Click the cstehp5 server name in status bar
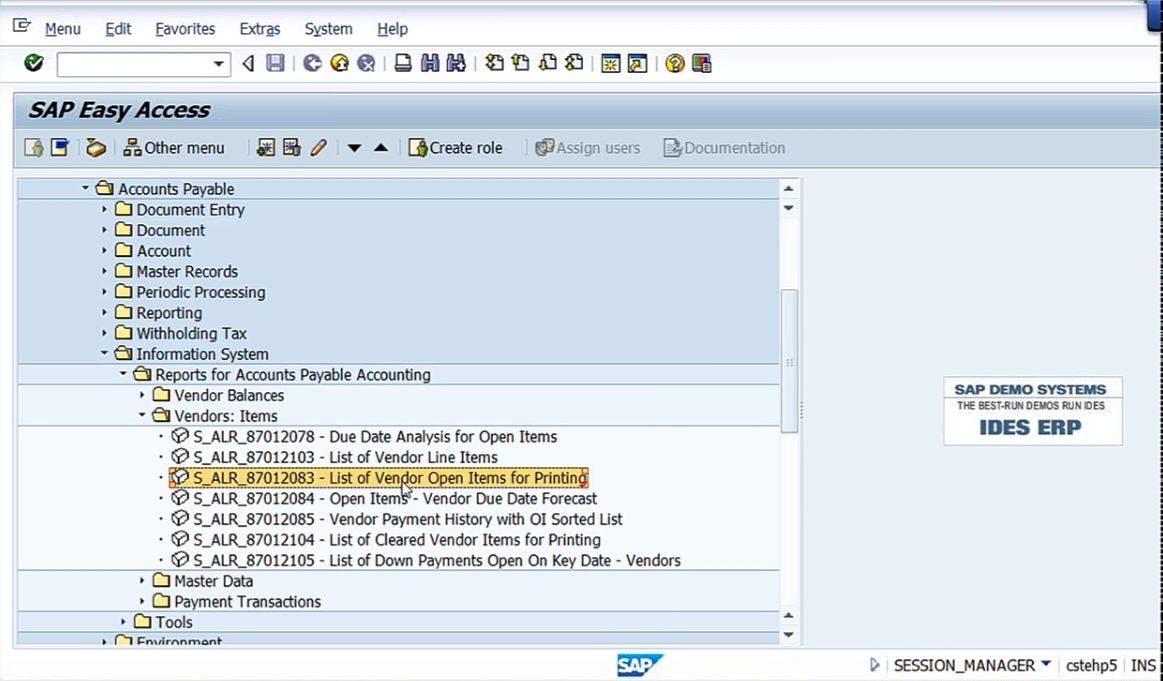 [x=1091, y=665]
